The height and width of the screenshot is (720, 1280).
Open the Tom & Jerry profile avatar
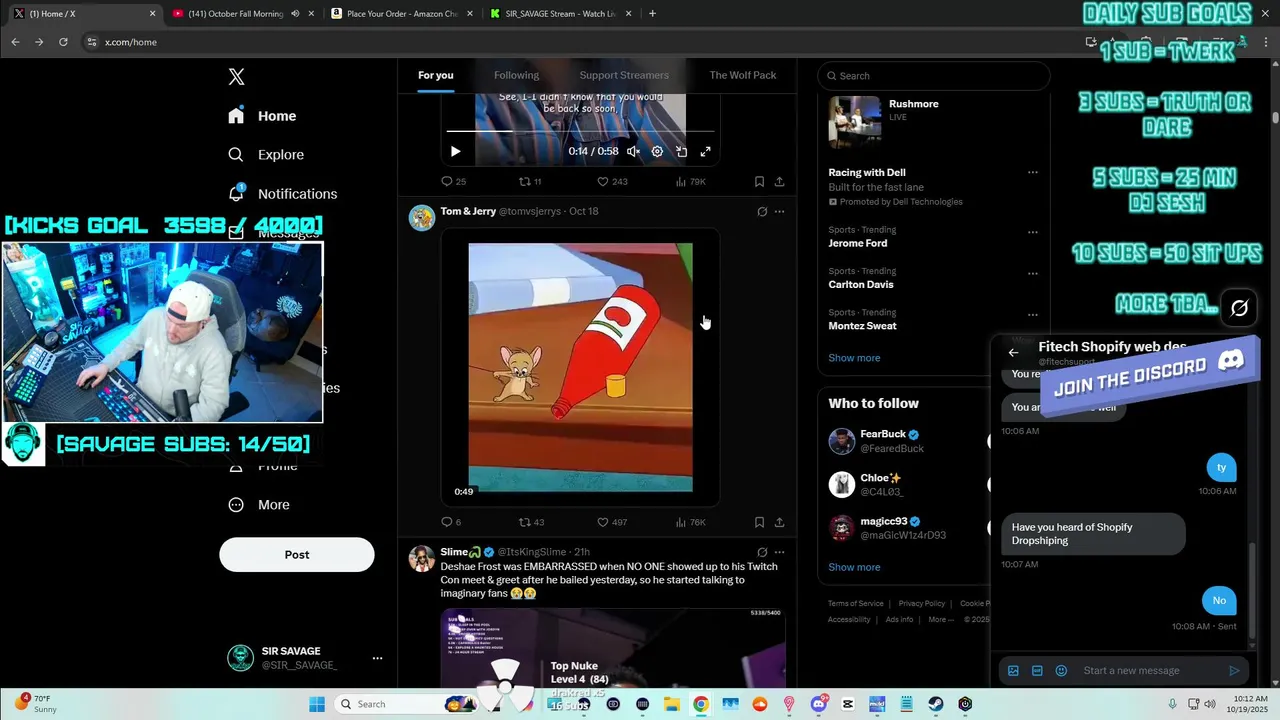pyautogui.click(x=422, y=218)
